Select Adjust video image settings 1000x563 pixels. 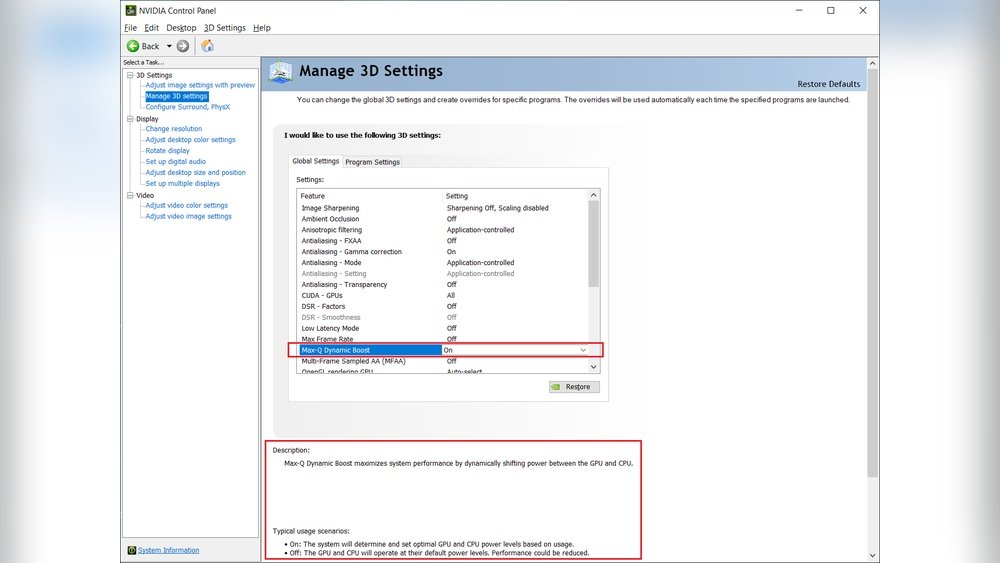188,216
